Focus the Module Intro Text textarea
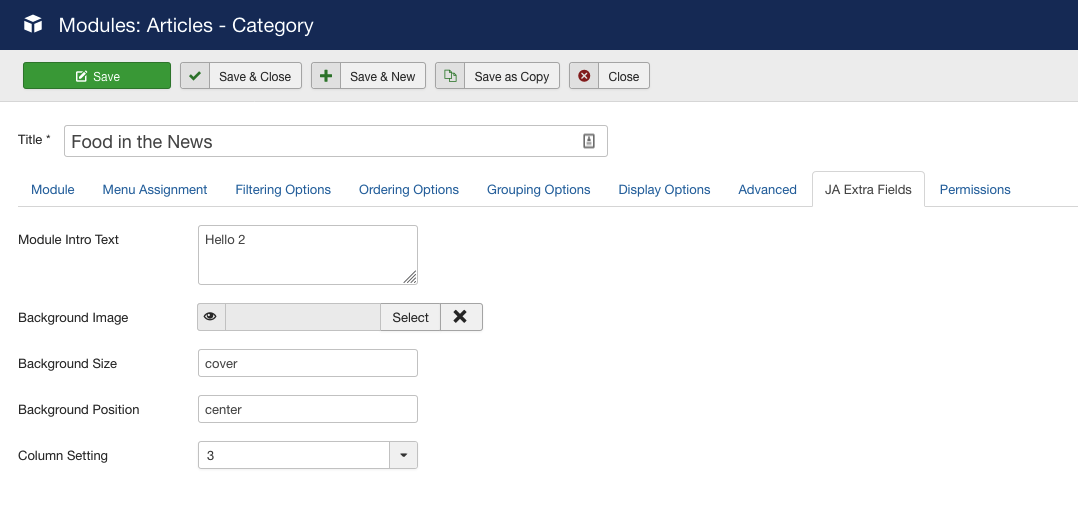Image resolution: width=1078 pixels, height=506 pixels. coord(307,255)
